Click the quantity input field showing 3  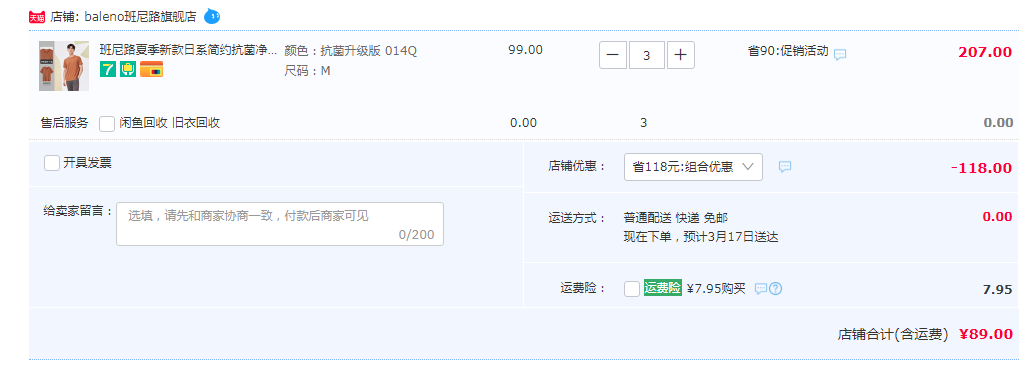[646, 55]
